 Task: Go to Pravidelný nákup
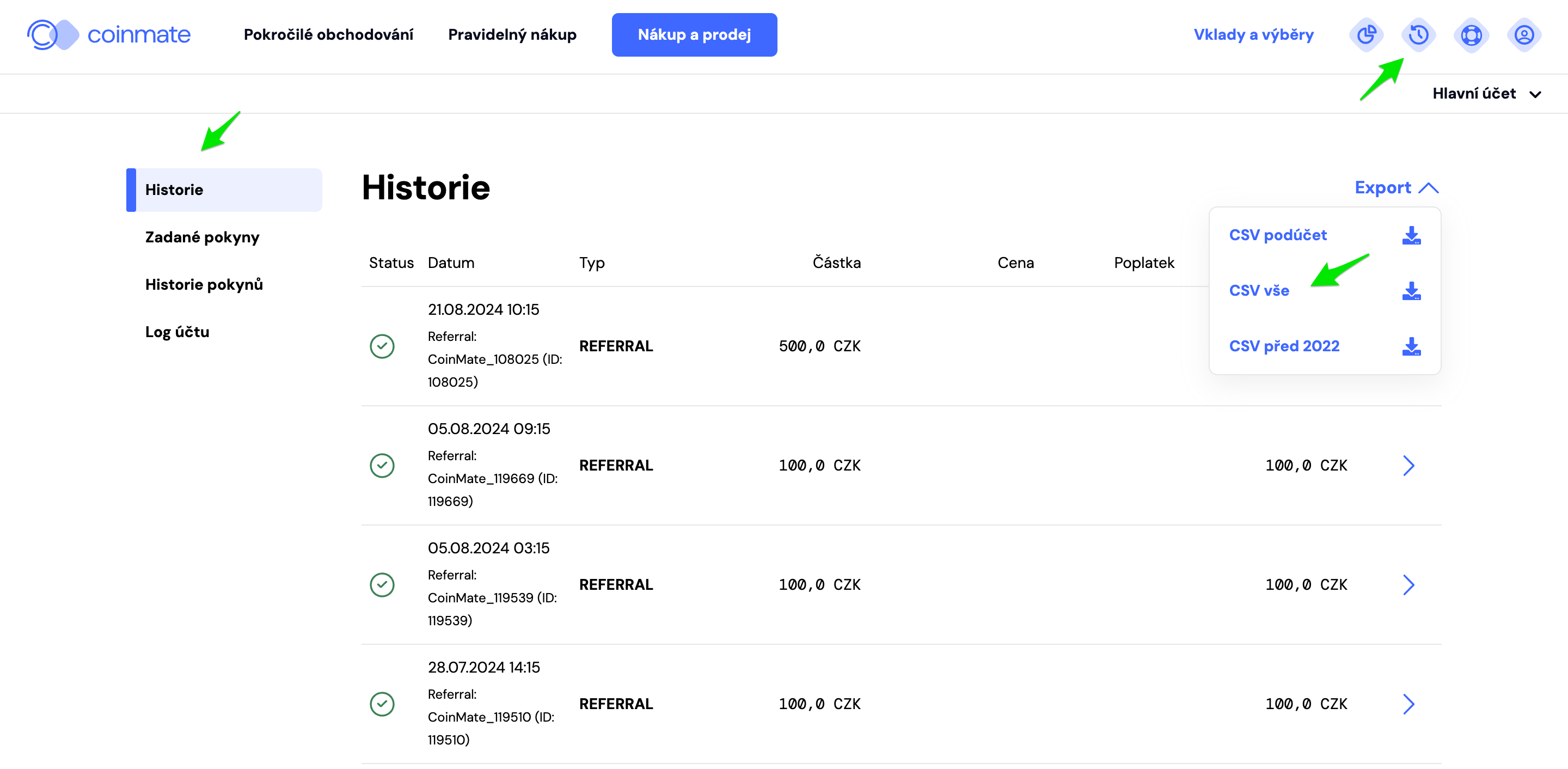coord(512,35)
